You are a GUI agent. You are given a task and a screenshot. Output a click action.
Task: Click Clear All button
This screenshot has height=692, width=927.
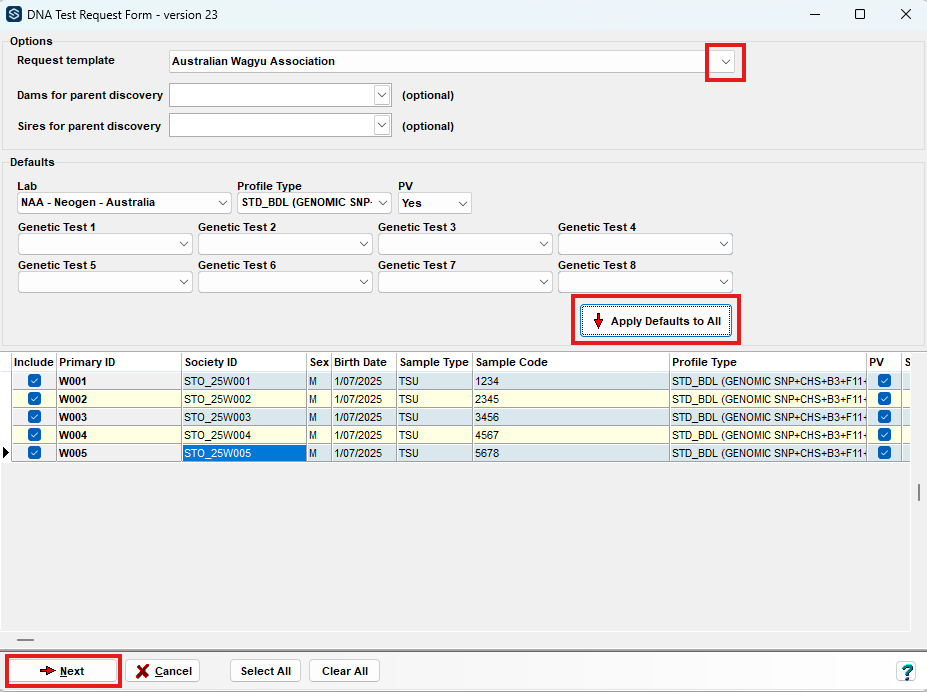tap(345, 671)
